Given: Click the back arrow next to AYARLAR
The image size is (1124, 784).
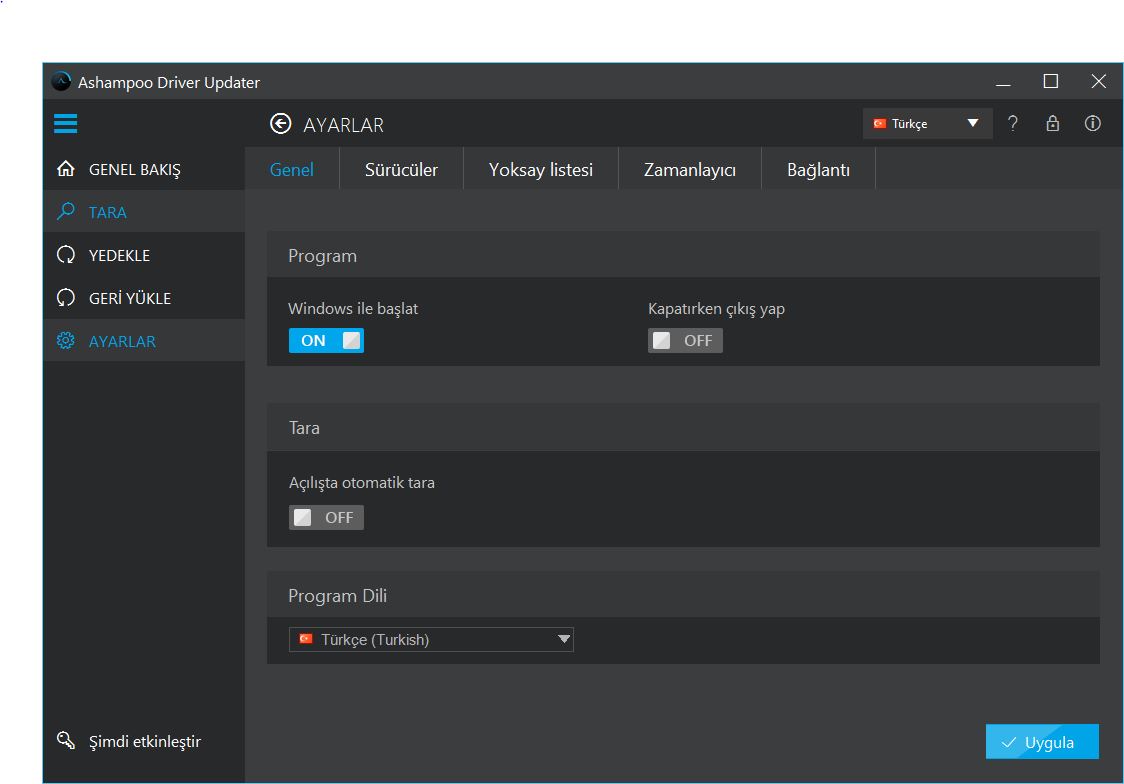Looking at the screenshot, I should (280, 124).
